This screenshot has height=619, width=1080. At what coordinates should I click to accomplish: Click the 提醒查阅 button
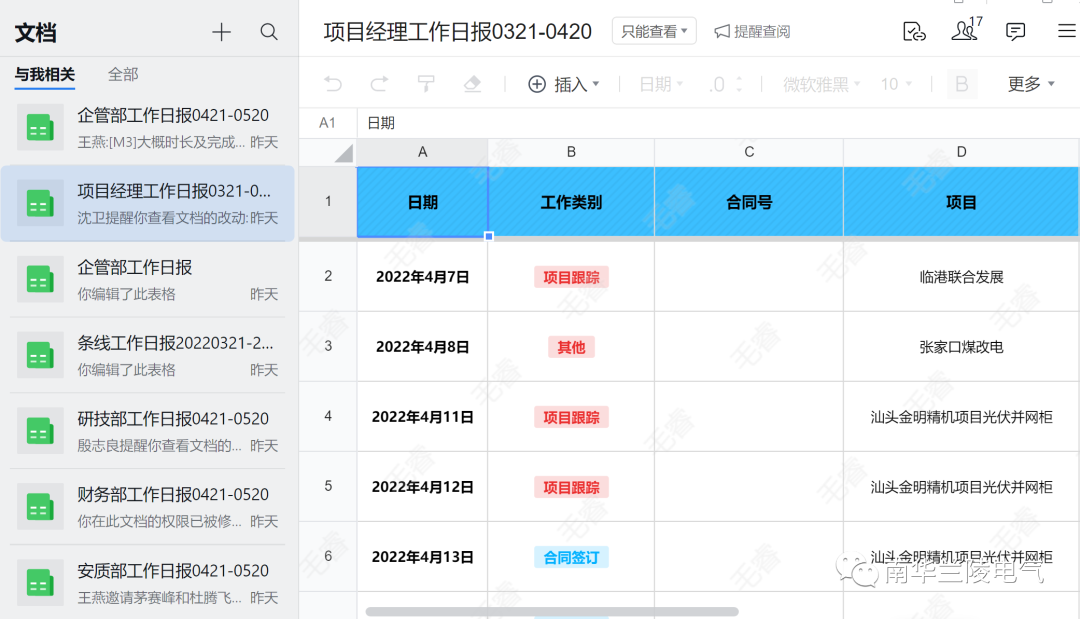click(x=752, y=32)
